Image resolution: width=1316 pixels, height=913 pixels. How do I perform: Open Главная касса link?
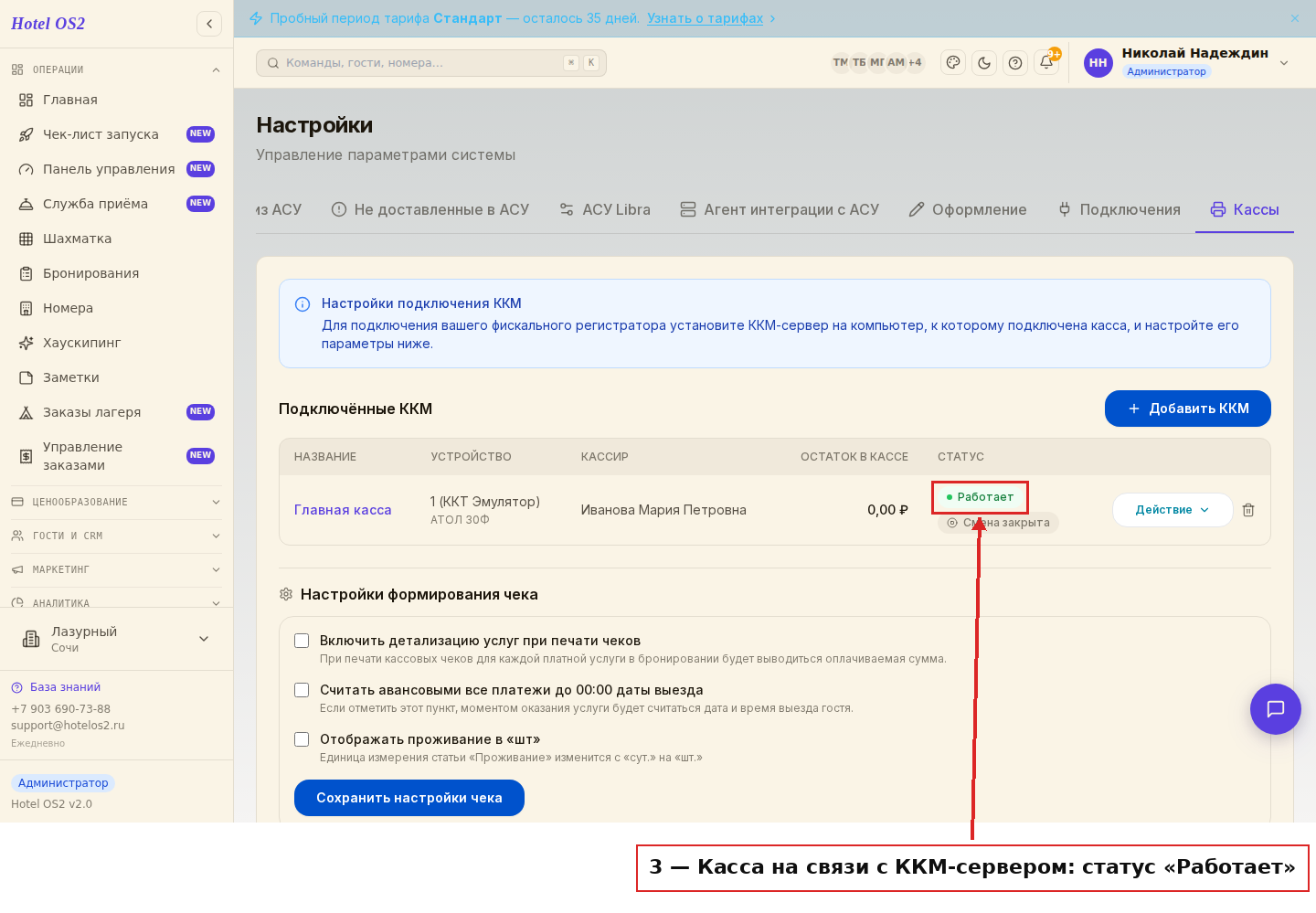tap(343, 510)
